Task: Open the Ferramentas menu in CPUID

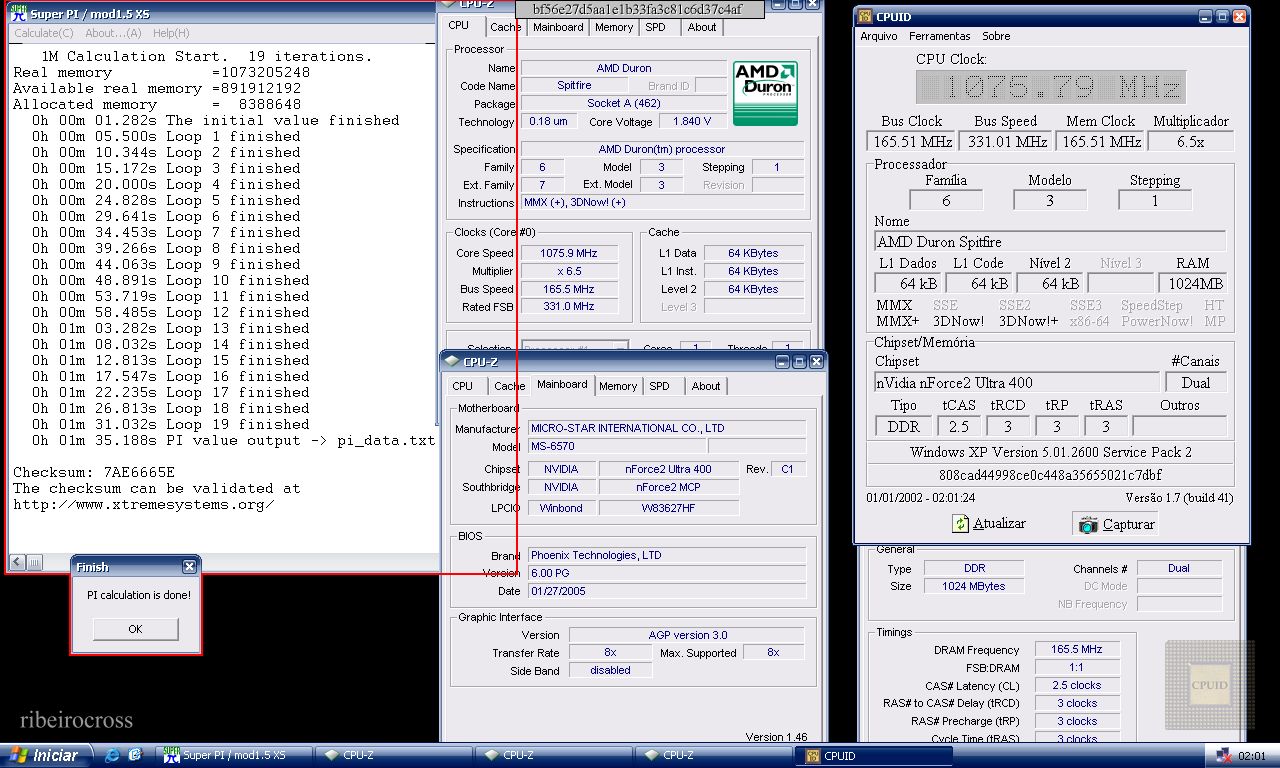Action: click(x=940, y=36)
